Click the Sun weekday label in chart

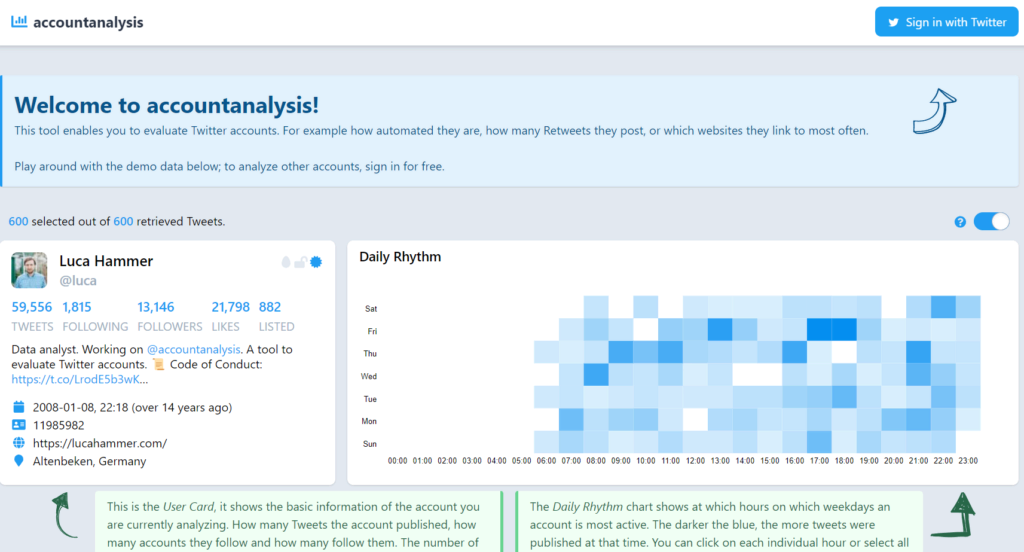click(370, 444)
